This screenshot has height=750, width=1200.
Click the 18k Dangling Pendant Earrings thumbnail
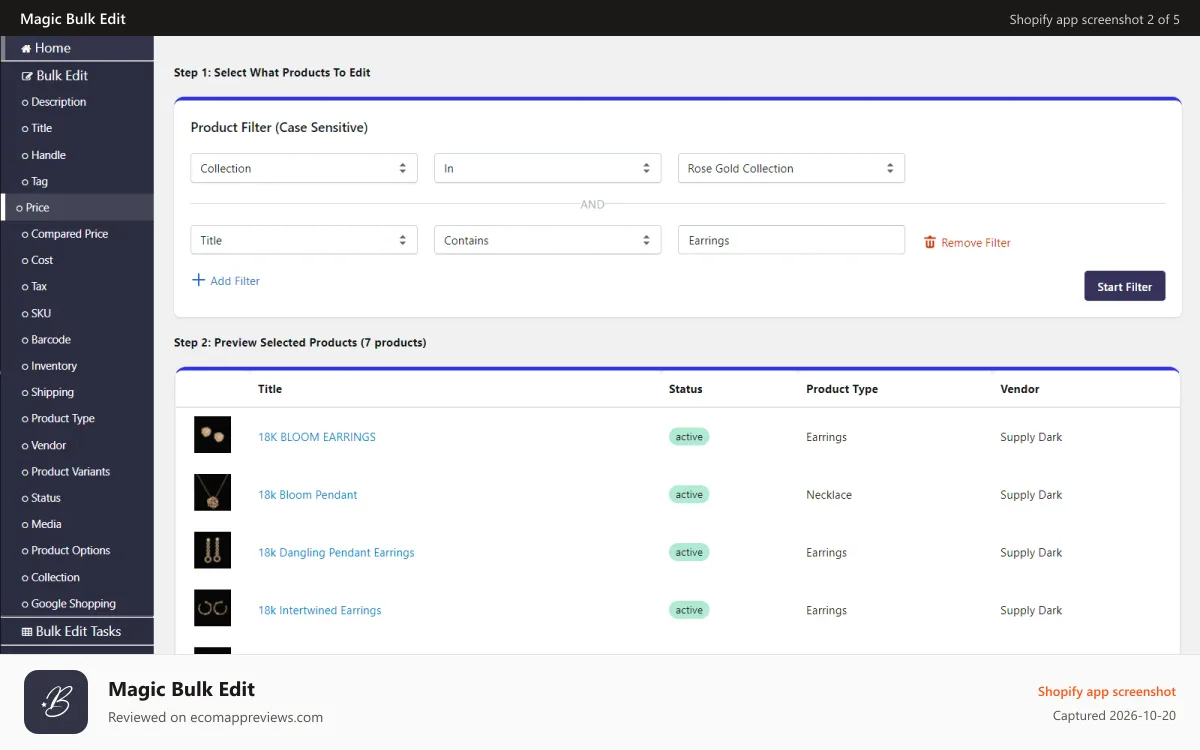[212, 550]
